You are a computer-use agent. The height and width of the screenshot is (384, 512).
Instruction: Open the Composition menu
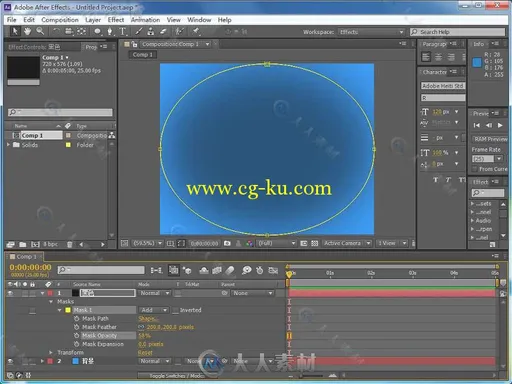60,20
